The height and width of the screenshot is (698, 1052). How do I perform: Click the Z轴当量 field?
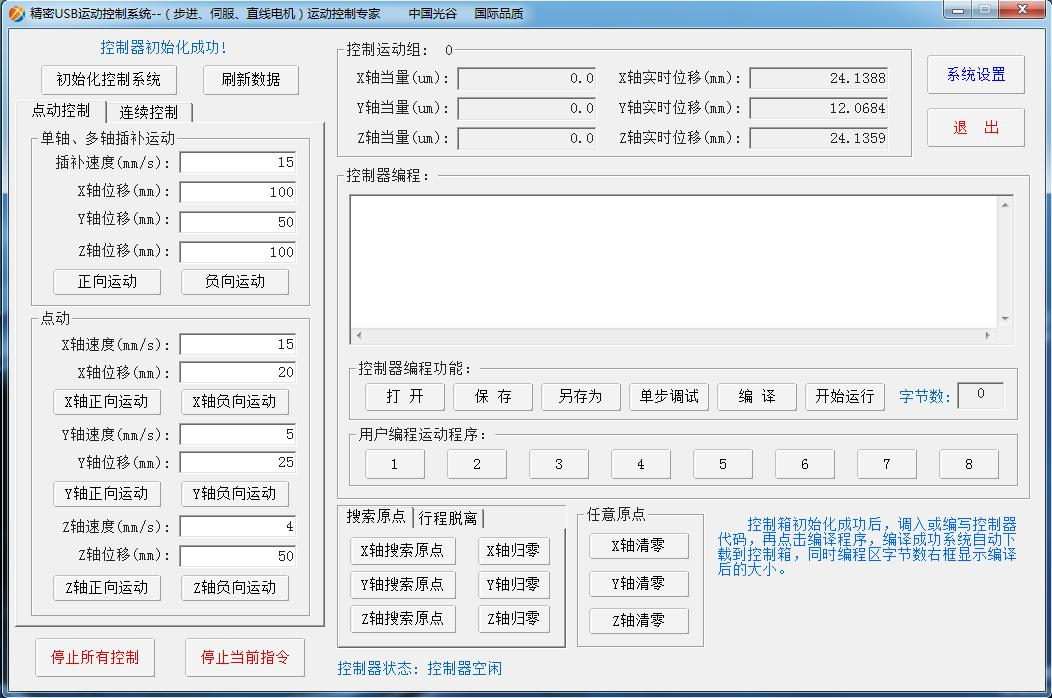[x=527, y=138]
